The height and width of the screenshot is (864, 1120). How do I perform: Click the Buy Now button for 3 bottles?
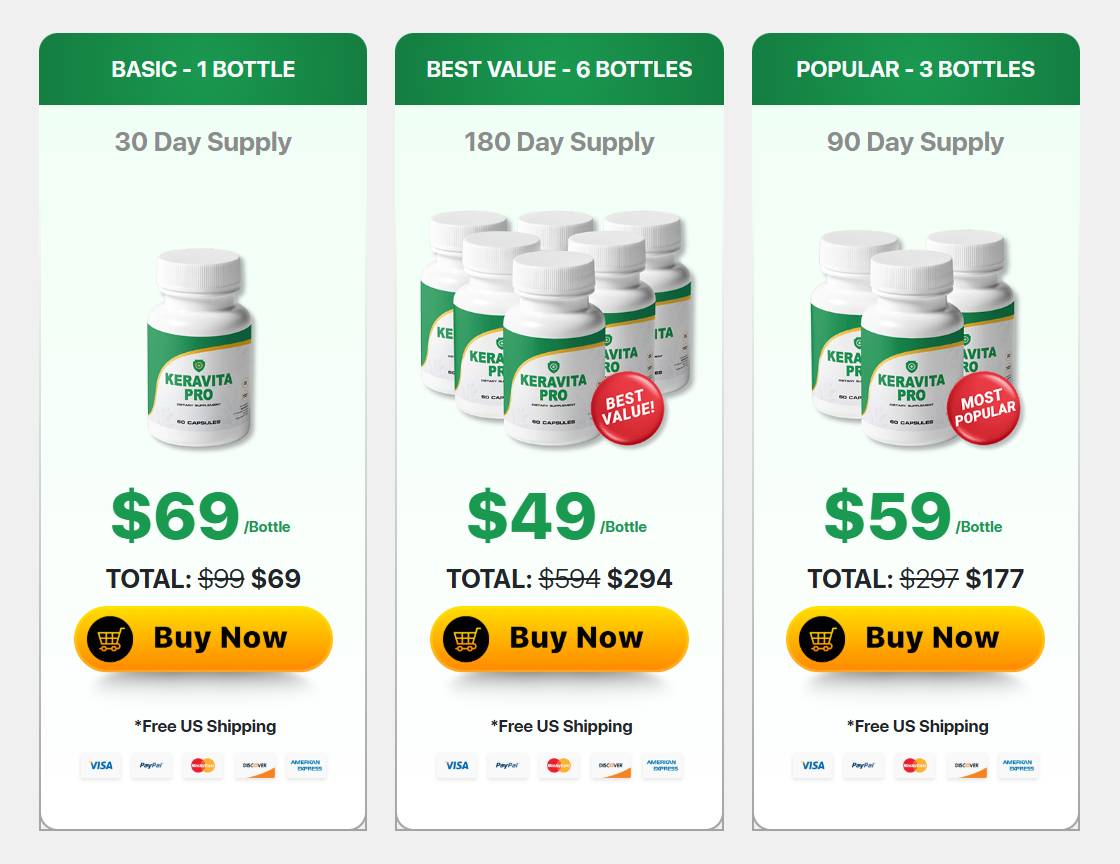click(915, 638)
